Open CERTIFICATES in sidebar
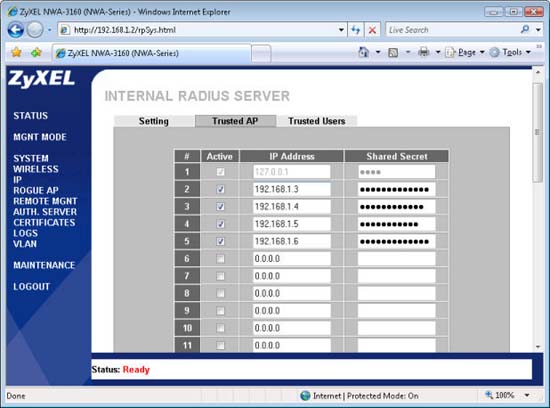The height and width of the screenshot is (408, 550). pos(44,222)
